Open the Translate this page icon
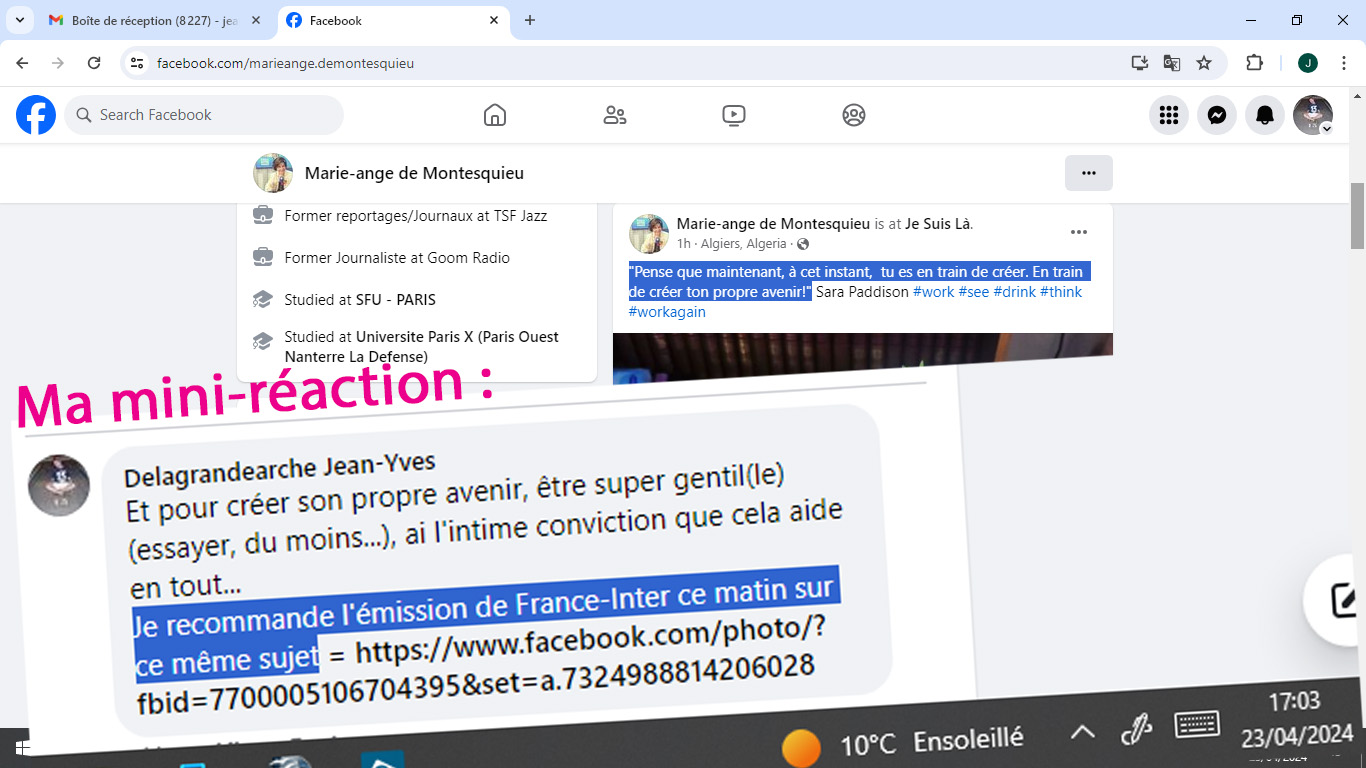 [1172, 63]
